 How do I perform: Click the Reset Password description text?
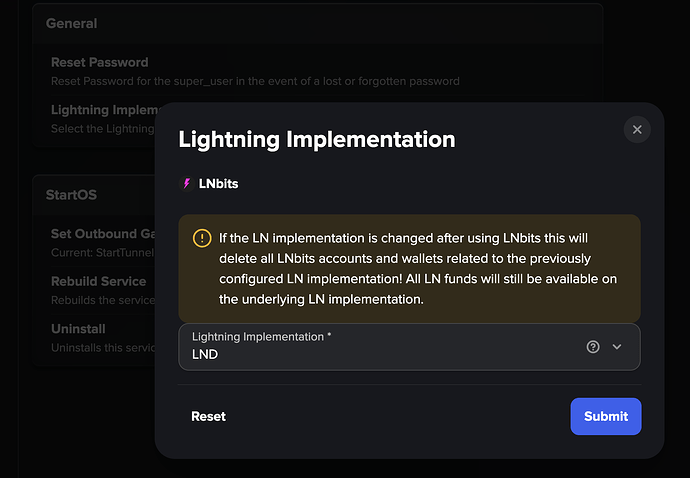pos(255,81)
